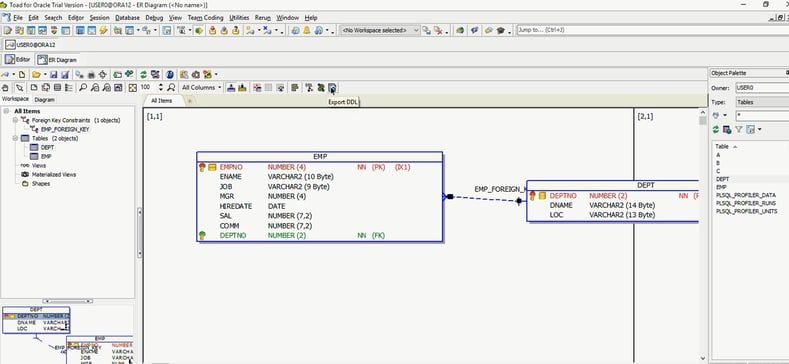Open the Type Tables dropdown in Object Palette
Viewport: 789px width, 364px height.
762,102
